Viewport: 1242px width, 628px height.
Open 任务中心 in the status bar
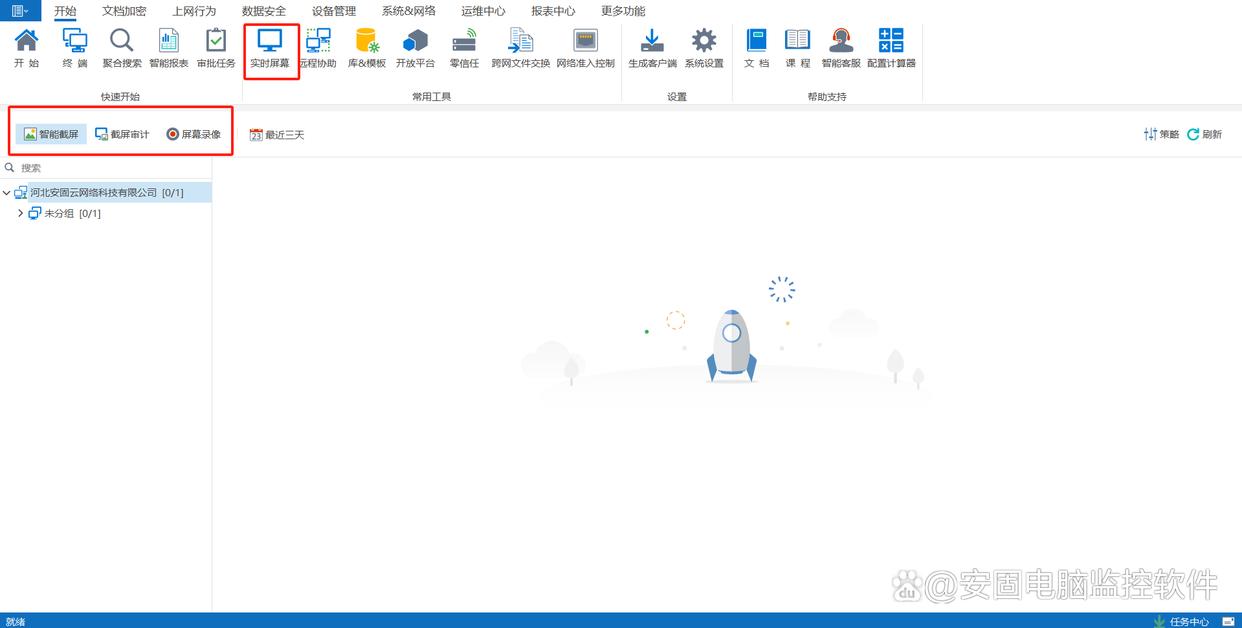tap(1181, 621)
